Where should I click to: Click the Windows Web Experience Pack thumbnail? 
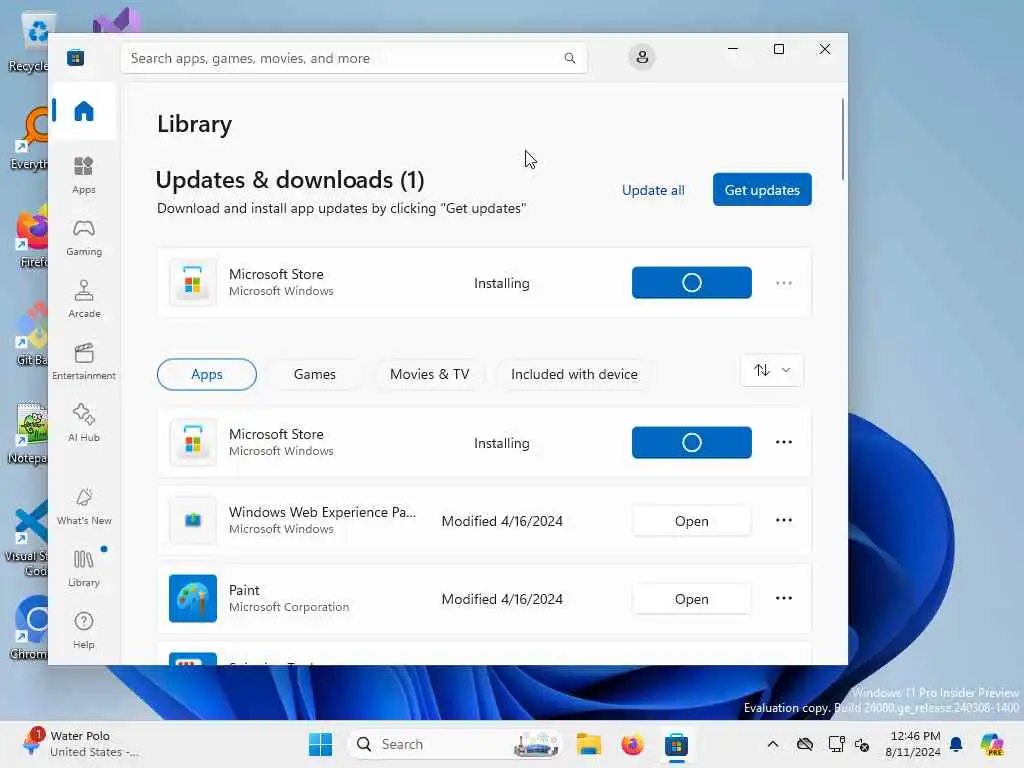pos(193,520)
